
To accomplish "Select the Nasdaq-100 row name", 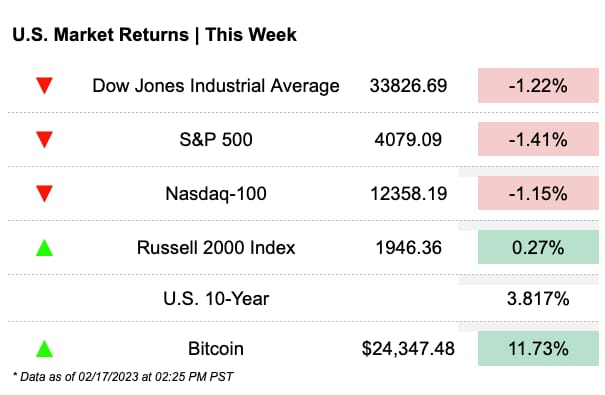I will [x=216, y=194].
